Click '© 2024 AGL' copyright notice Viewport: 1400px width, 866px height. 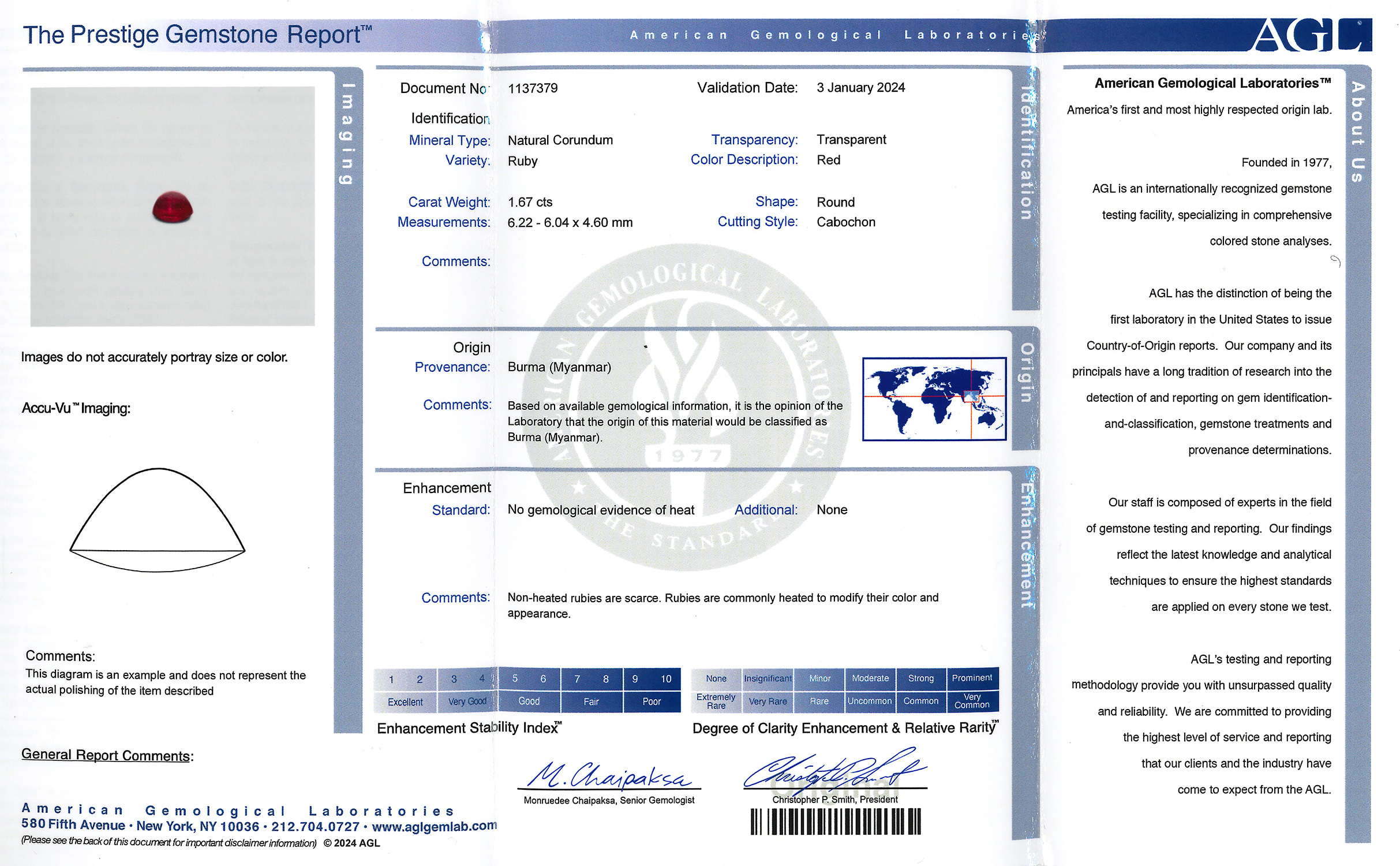[352, 843]
